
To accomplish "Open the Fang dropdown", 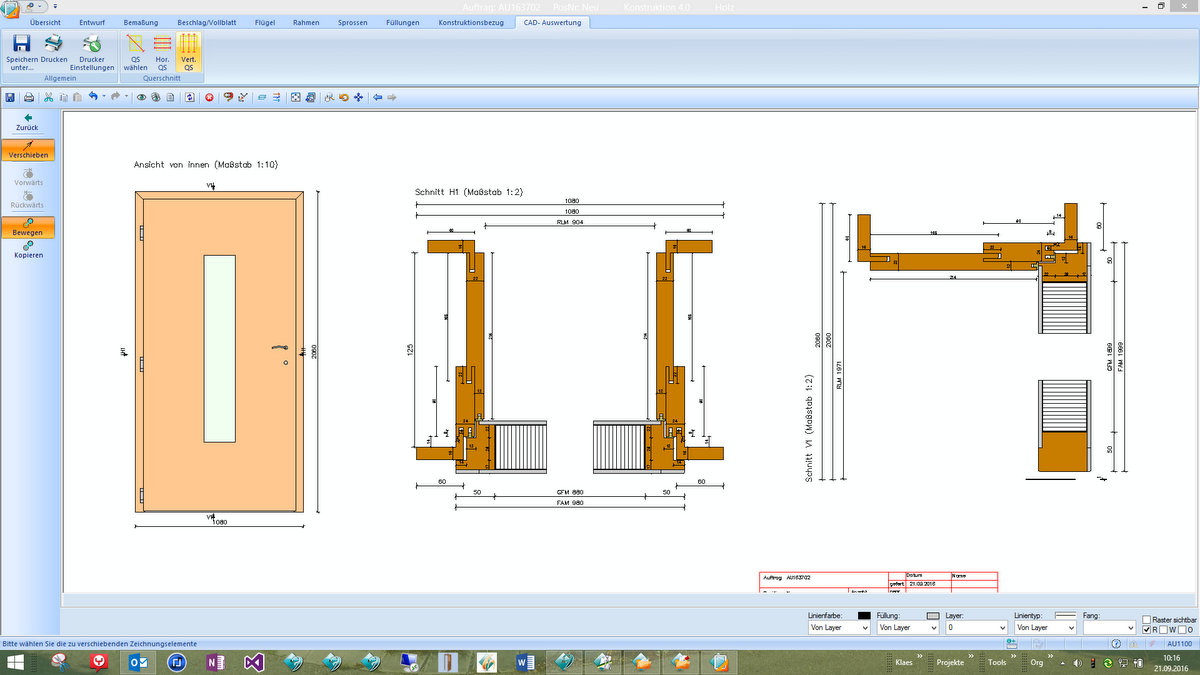I will pos(1109,628).
